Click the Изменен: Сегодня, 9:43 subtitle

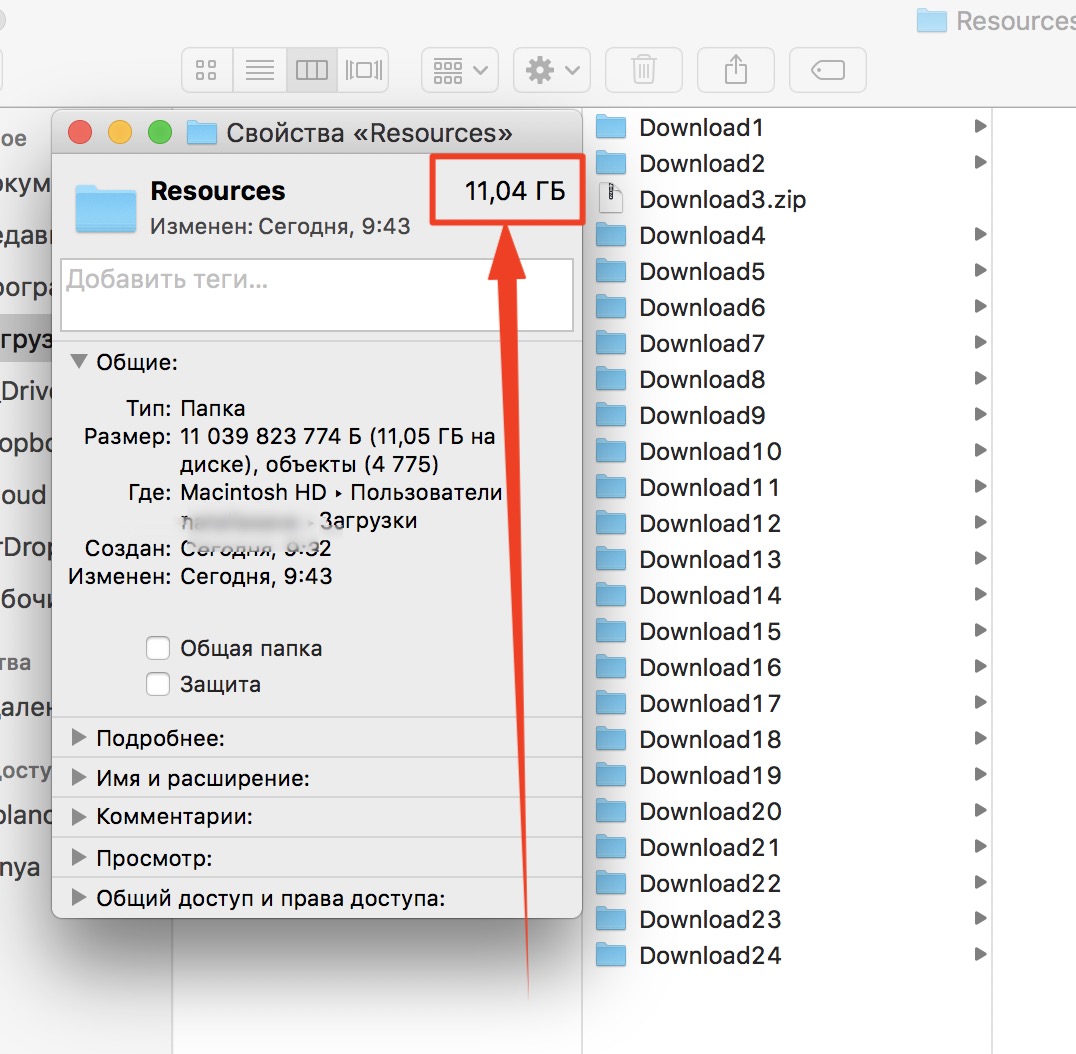280,226
